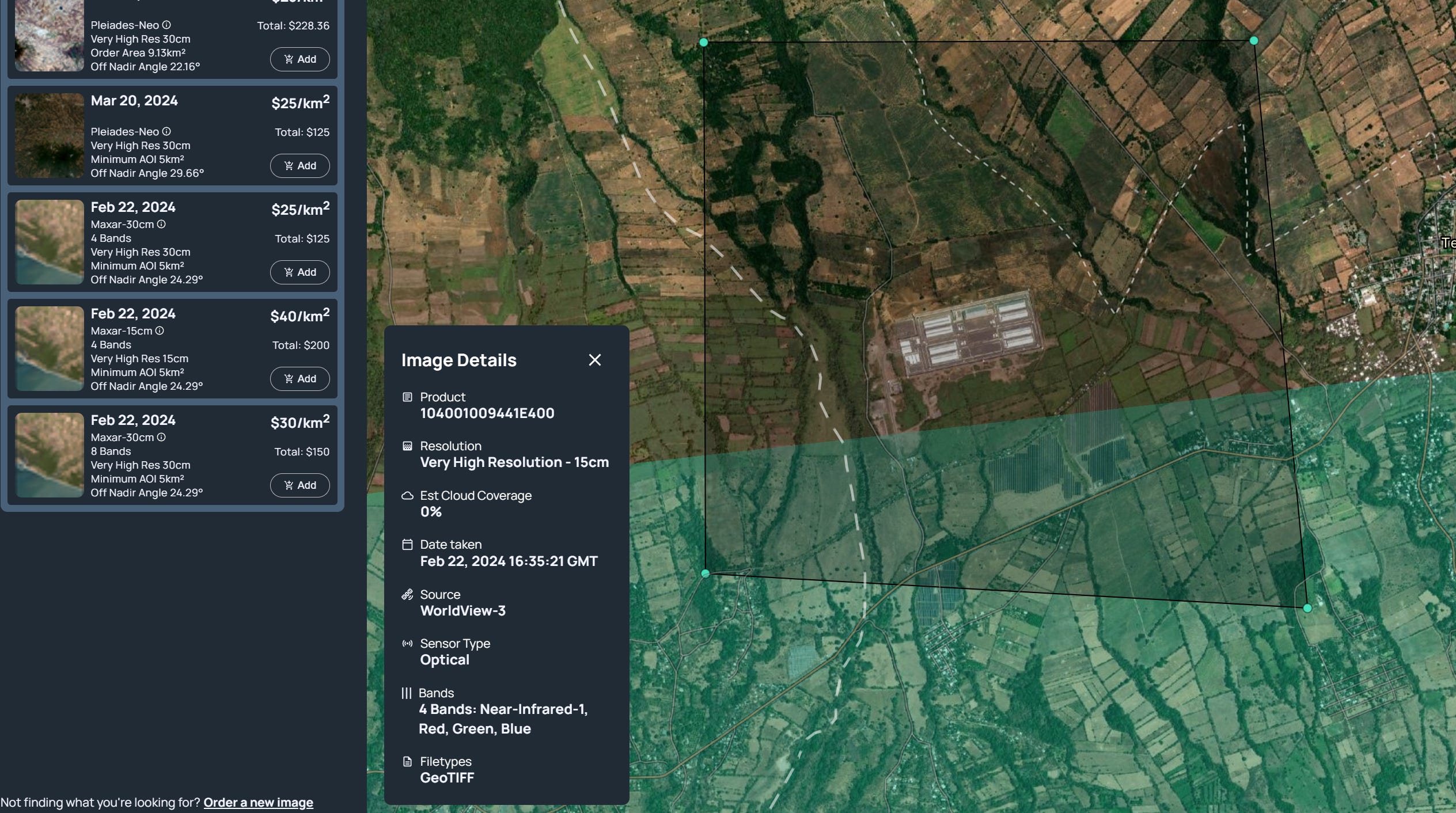Click info icon beside Mar 20 Pleiades-Neo
1456x813 pixels.
tap(166, 131)
